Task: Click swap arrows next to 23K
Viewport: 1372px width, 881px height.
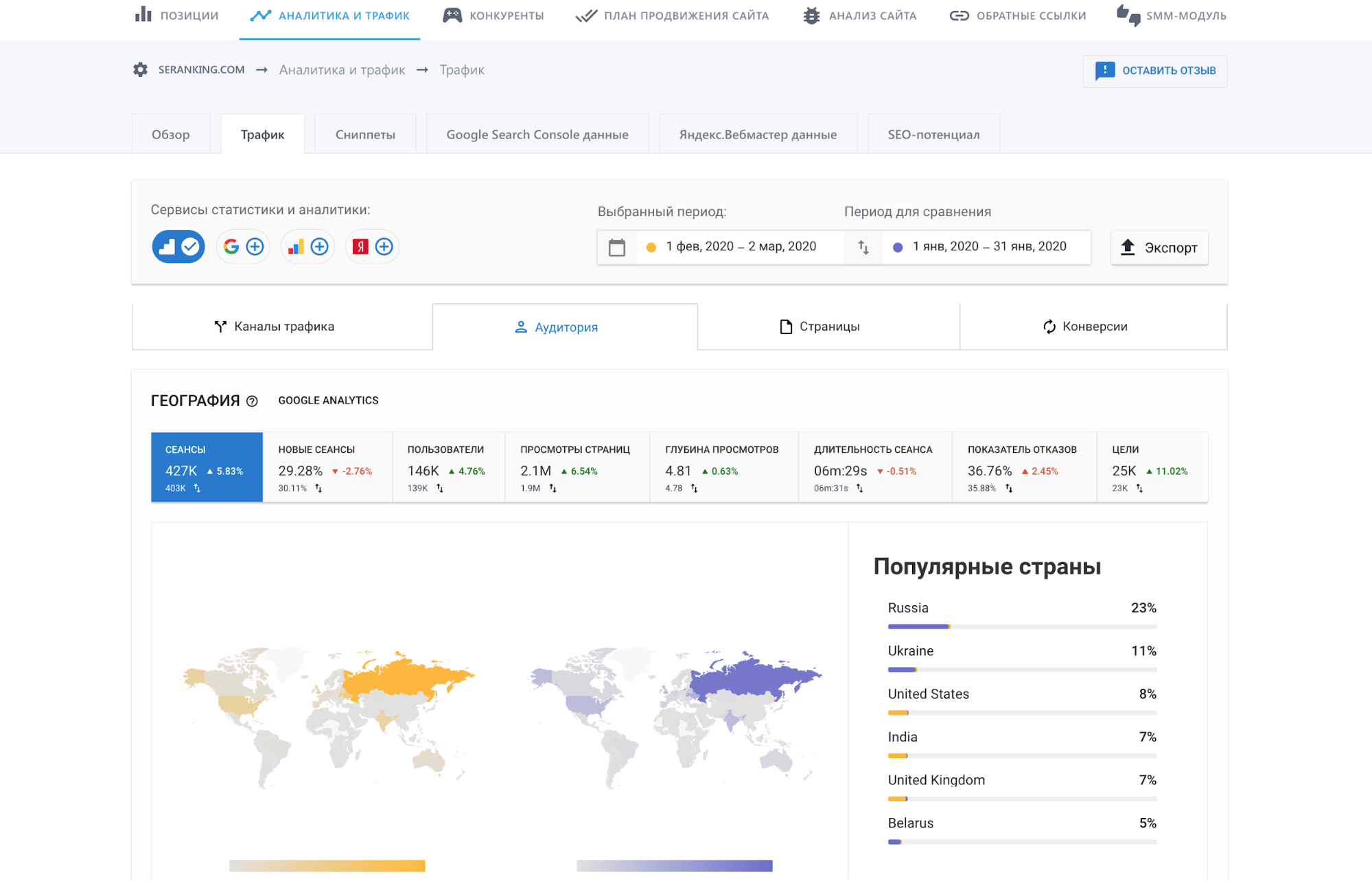Action: click(x=1139, y=489)
